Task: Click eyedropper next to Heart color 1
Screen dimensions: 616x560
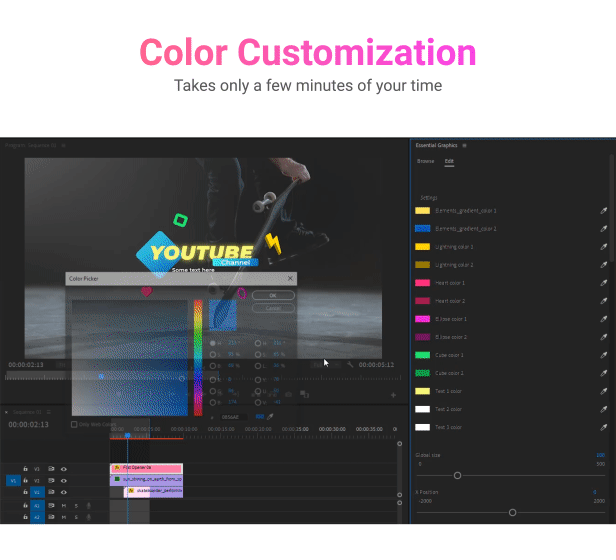Action: pyautogui.click(x=603, y=283)
